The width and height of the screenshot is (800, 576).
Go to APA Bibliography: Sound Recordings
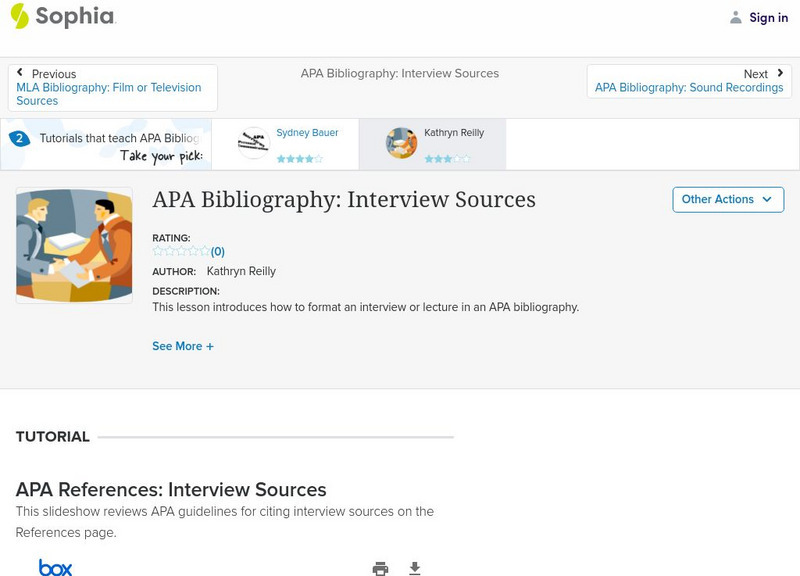(x=689, y=88)
